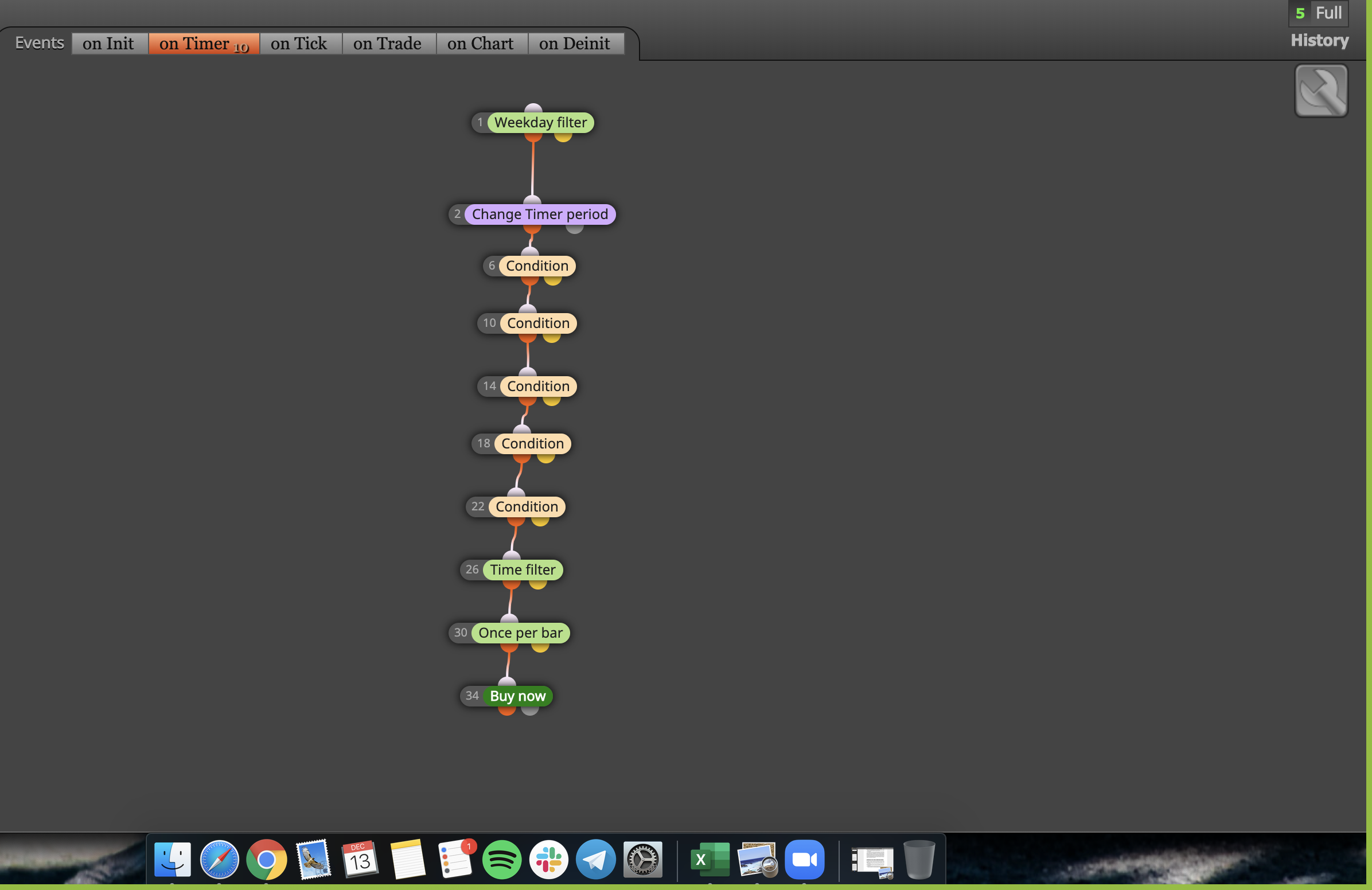Viewport: 1372px width, 890px height.
Task: Click block number 34 badge
Action: tap(472, 696)
